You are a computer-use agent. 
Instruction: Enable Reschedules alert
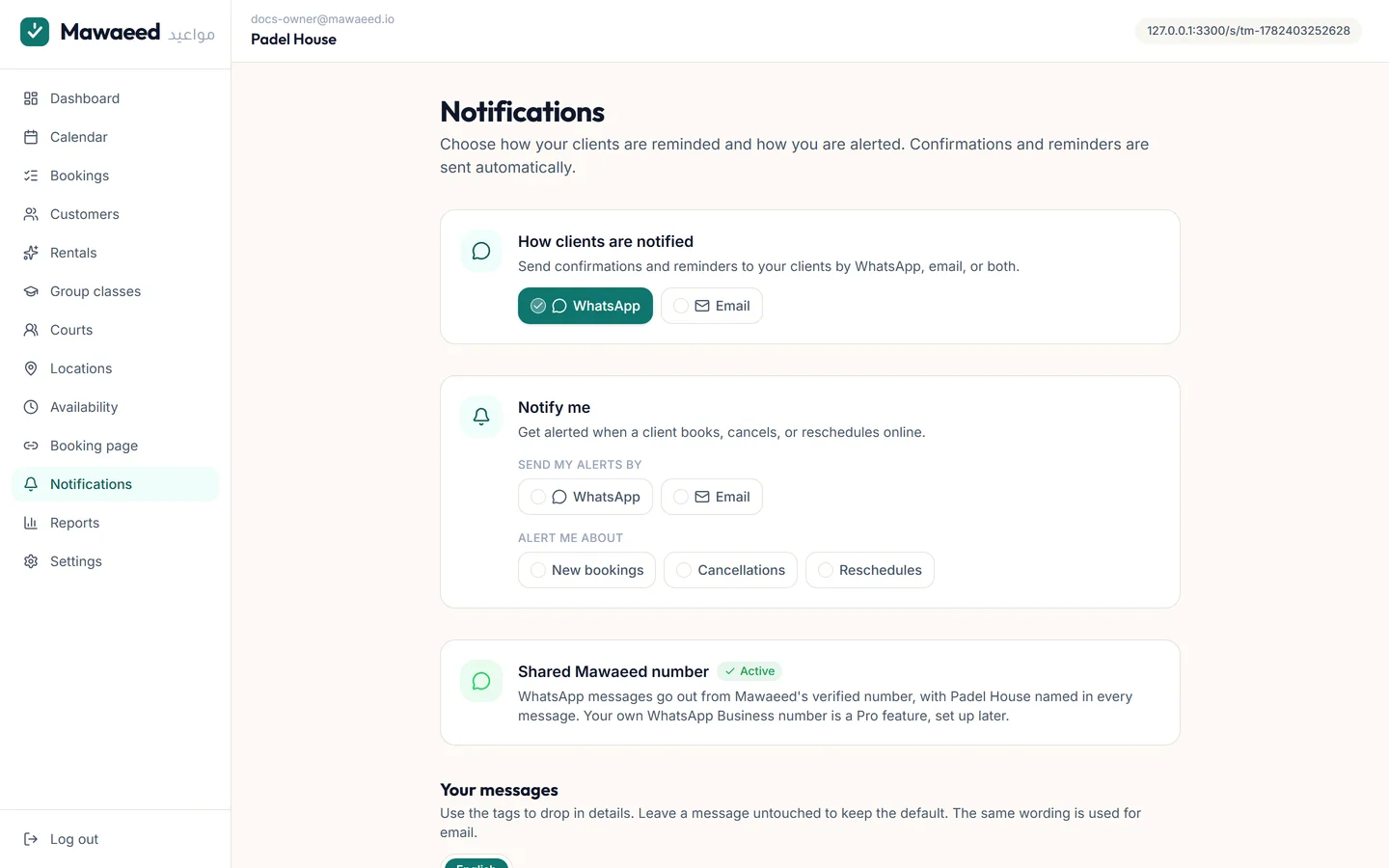(x=870, y=570)
